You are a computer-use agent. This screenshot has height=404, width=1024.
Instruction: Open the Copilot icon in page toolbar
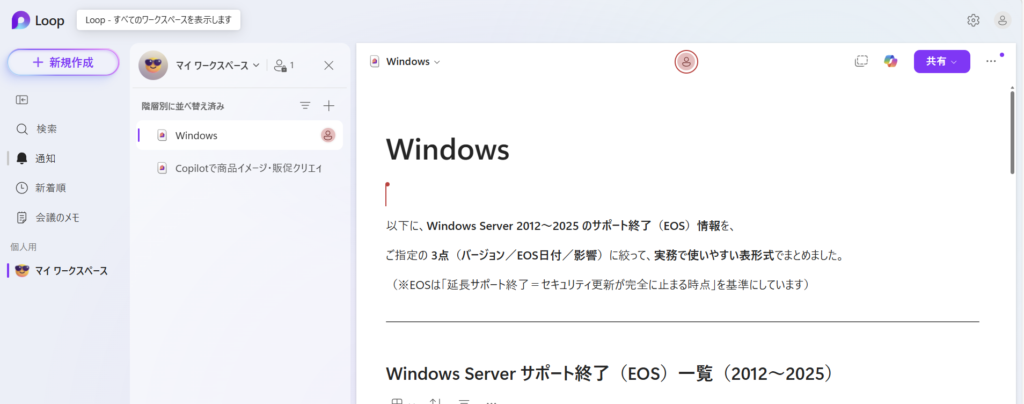pyautogui.click(x=890, y=61)
